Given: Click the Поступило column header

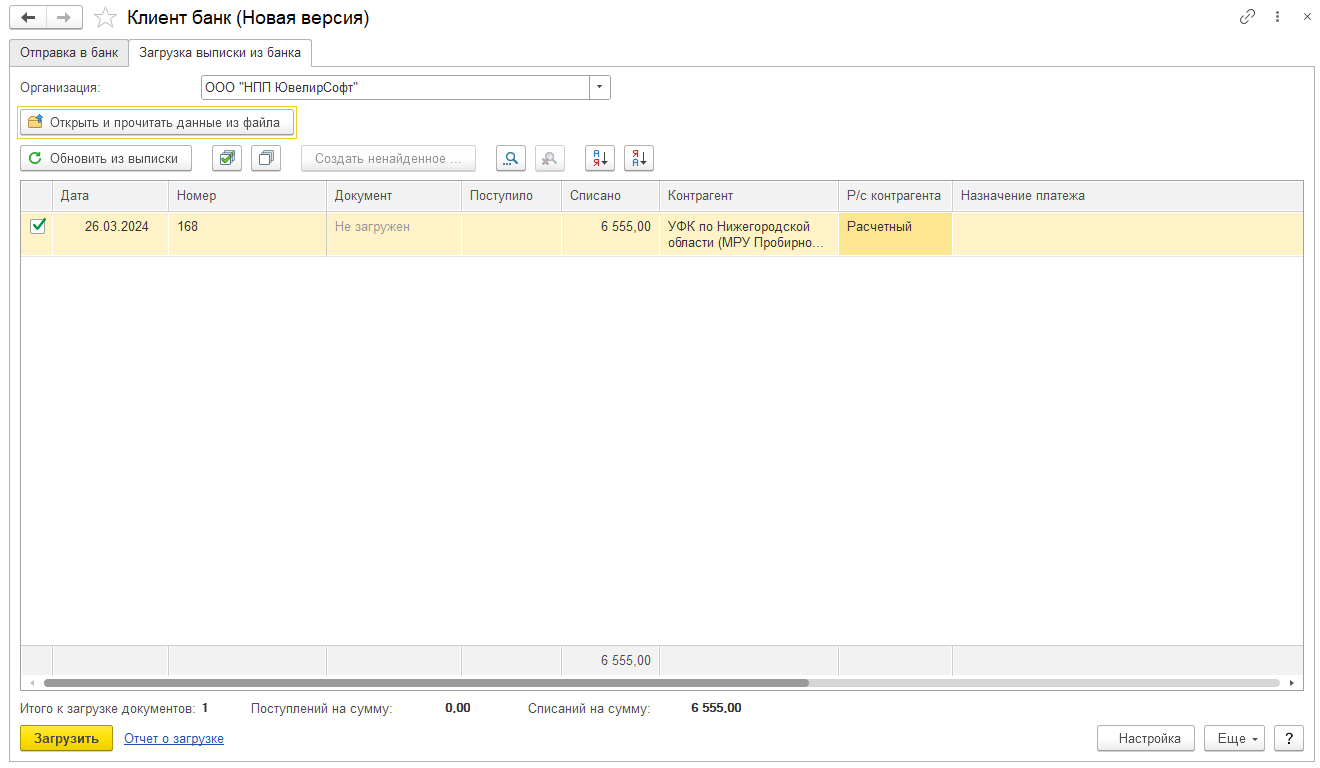Looking at the screenshot, I should pyautogui.click(x=511, y=196).
